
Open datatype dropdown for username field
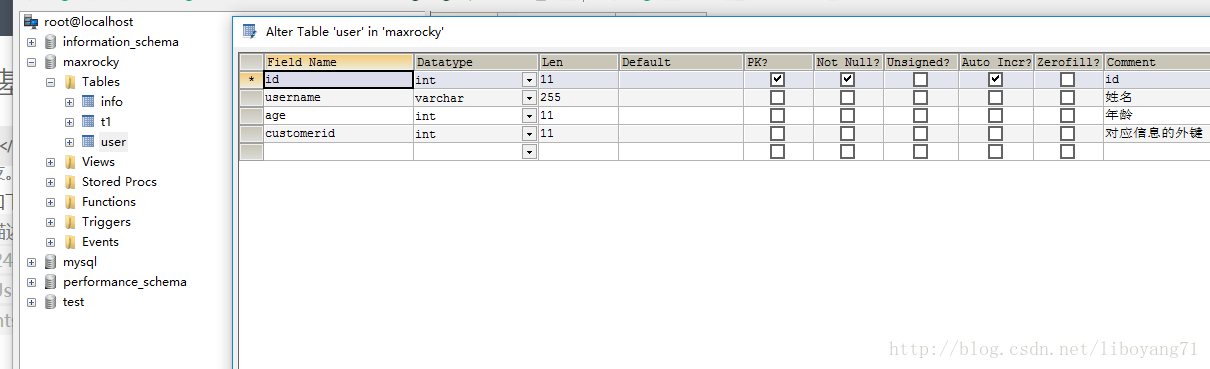[529, 97]
